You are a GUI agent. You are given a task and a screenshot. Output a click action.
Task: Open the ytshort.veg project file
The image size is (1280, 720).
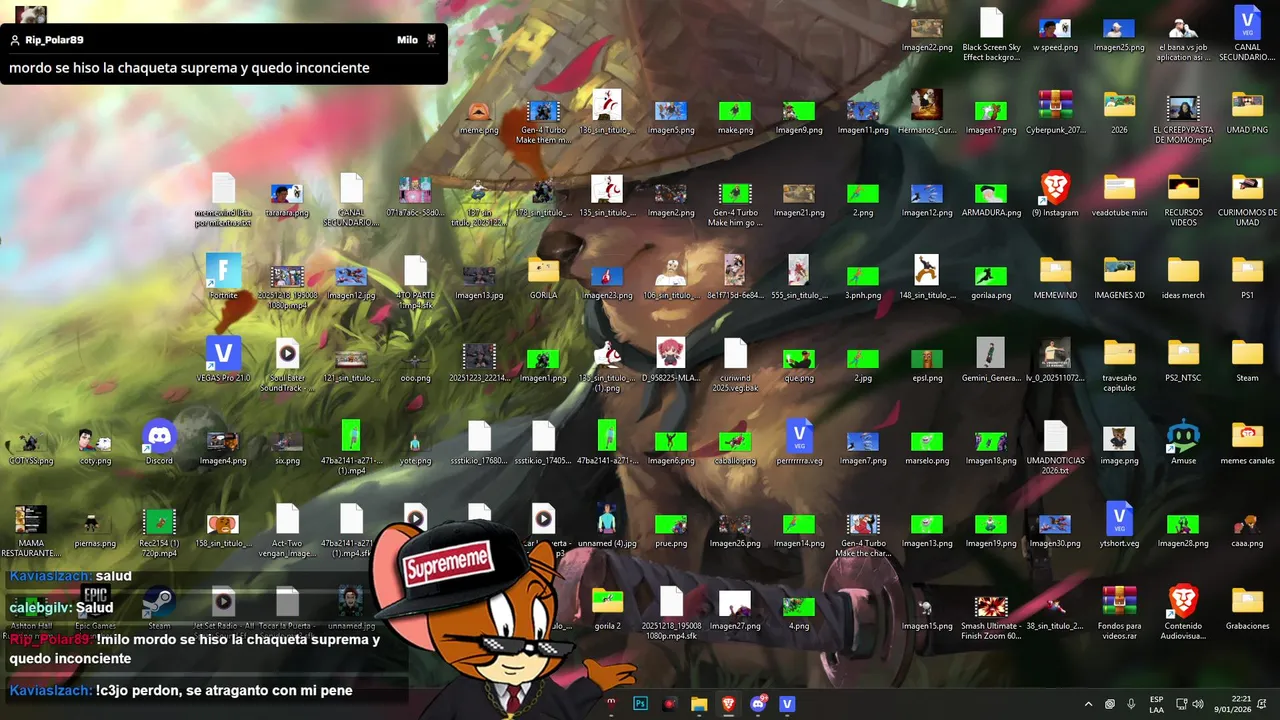point(1119,526)
